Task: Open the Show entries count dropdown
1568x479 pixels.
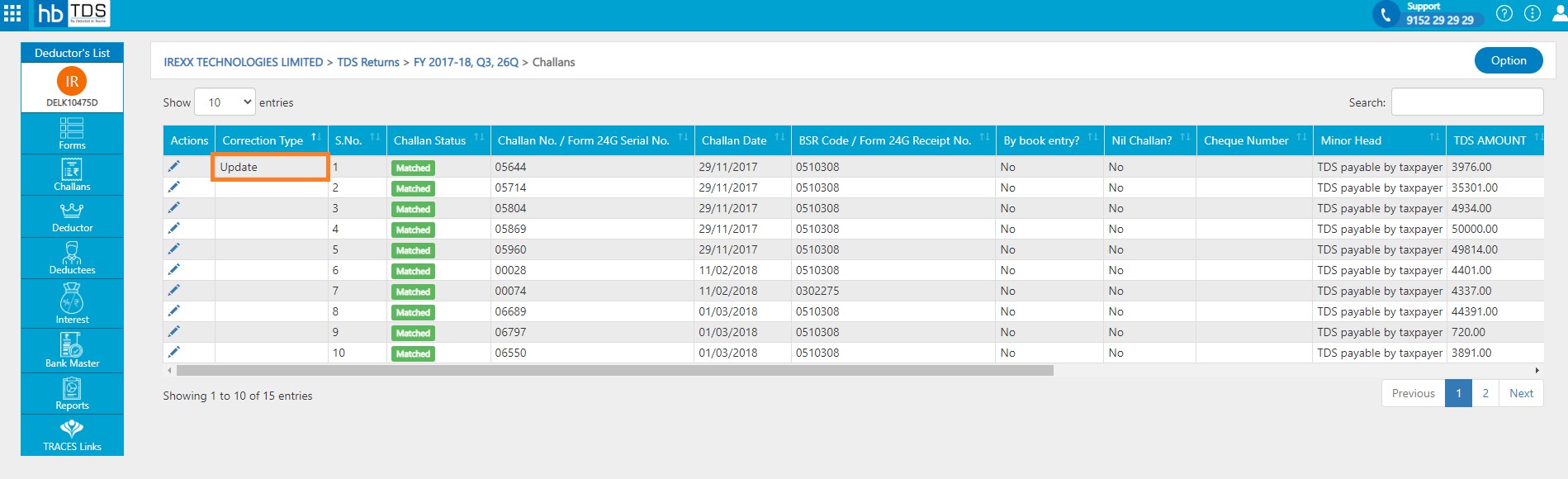Action: pyautogui.click(x=225, y=102)
